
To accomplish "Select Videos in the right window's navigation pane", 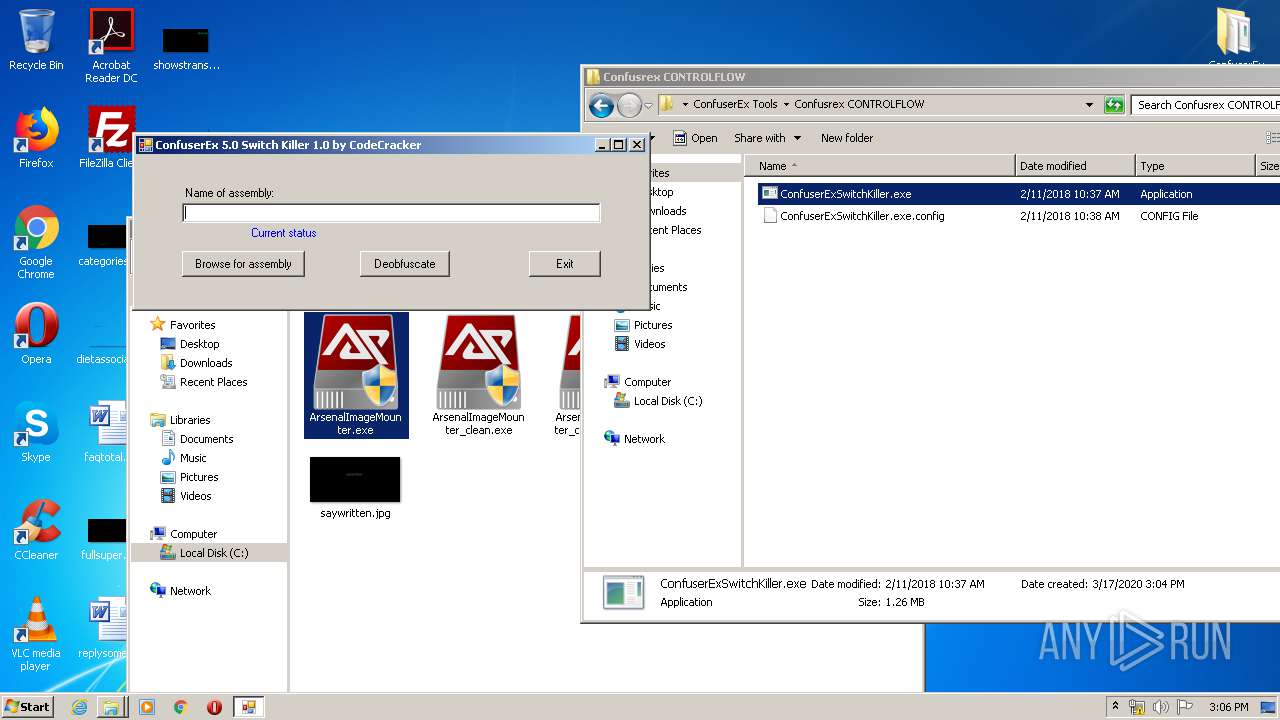I will tap(640, 344).
